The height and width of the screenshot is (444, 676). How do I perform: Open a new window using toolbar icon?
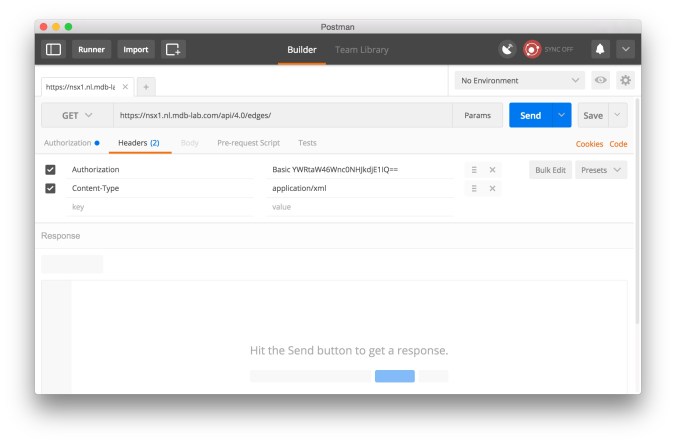(173, 49)
